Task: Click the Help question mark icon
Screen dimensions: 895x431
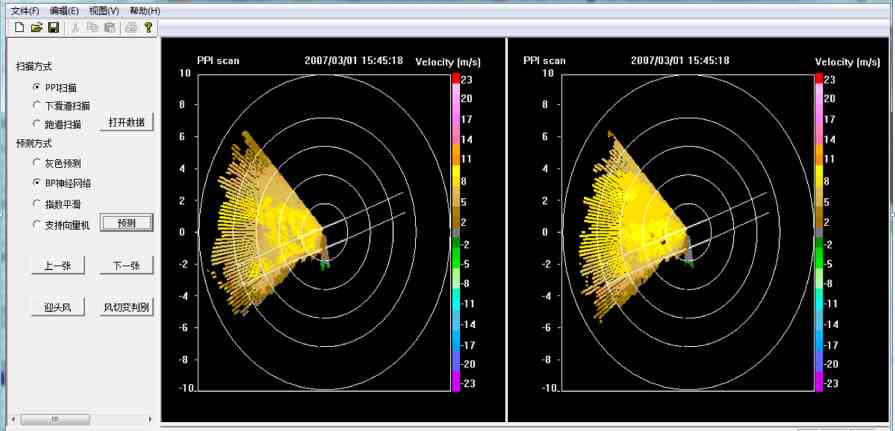Action: pyautogui.click(x=148, y=27)
